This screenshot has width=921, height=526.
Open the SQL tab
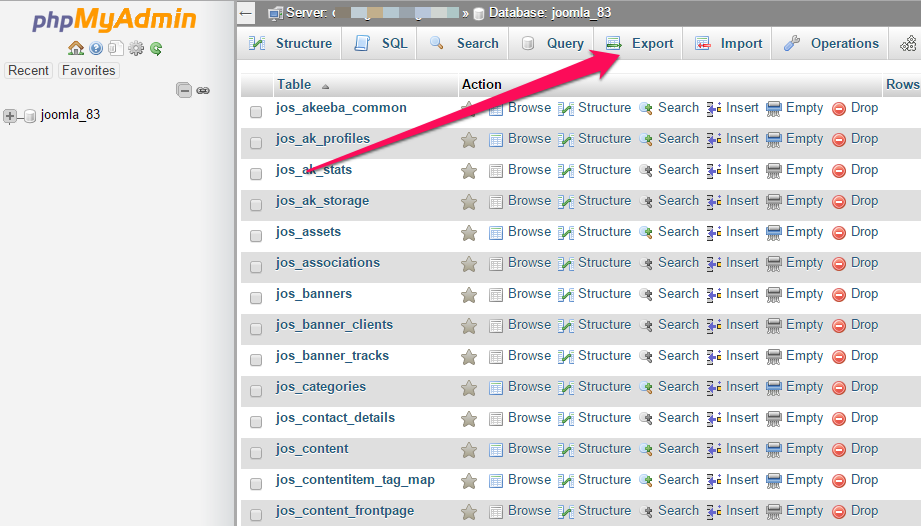[x=381, y=43]
